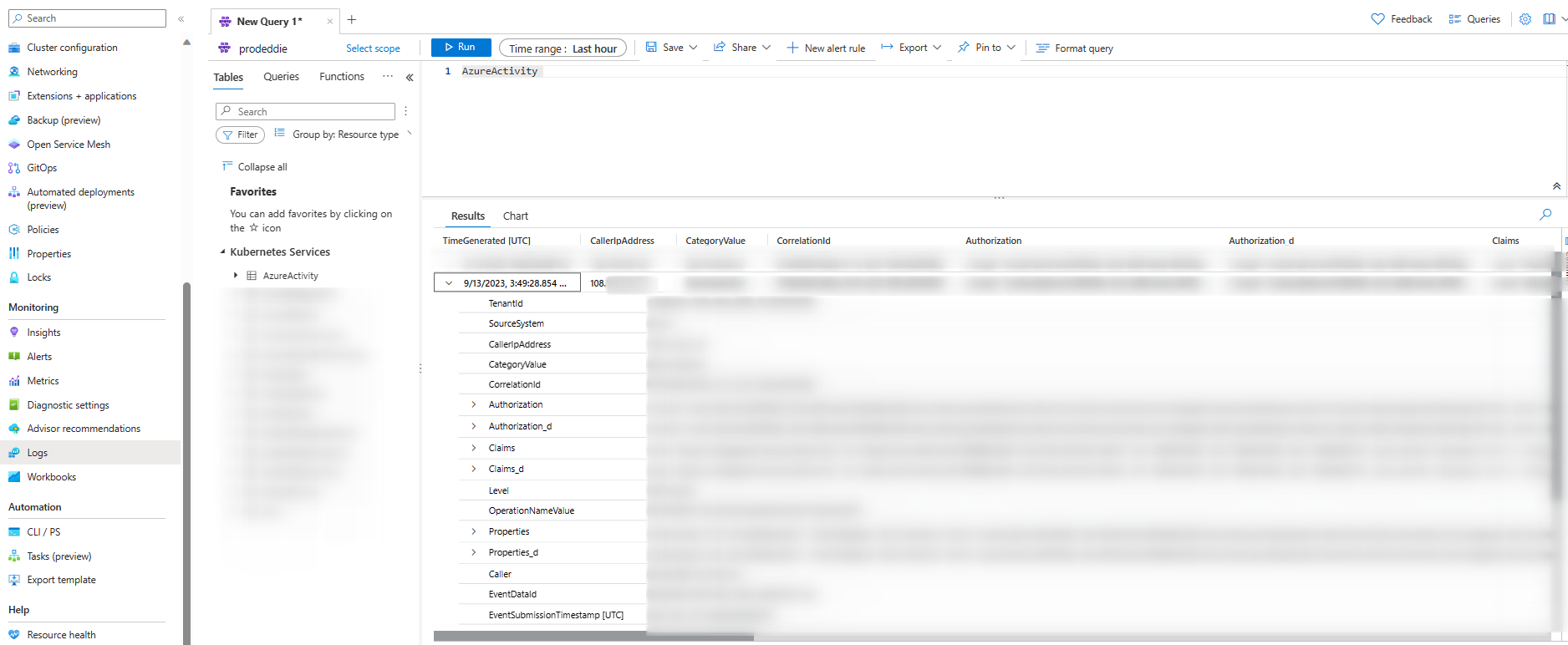Open Group by: Resource type dropdown
This screenshot has width=1568, height=645.
[343, 135]
